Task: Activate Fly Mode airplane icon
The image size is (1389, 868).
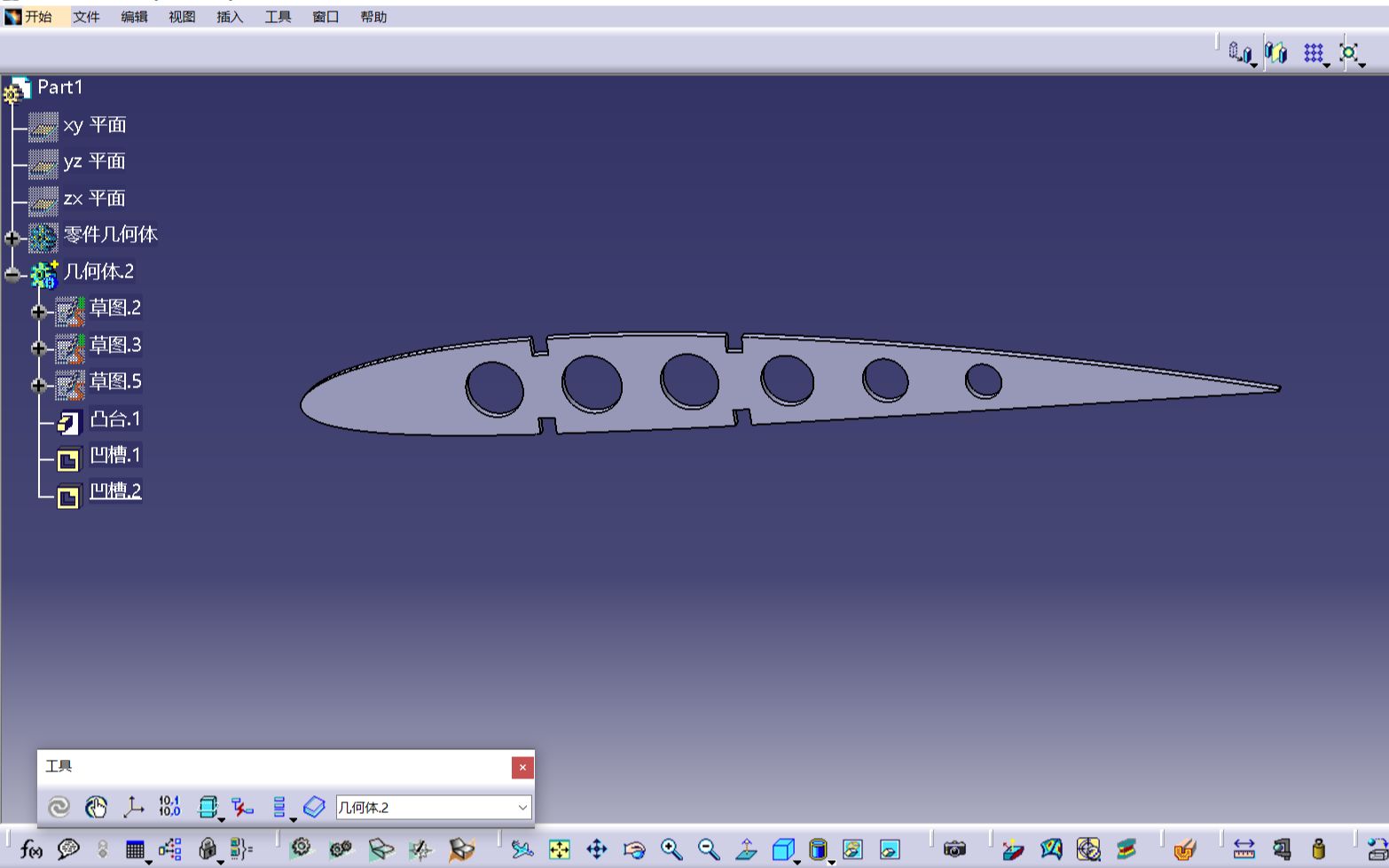Action: point(522,849)
